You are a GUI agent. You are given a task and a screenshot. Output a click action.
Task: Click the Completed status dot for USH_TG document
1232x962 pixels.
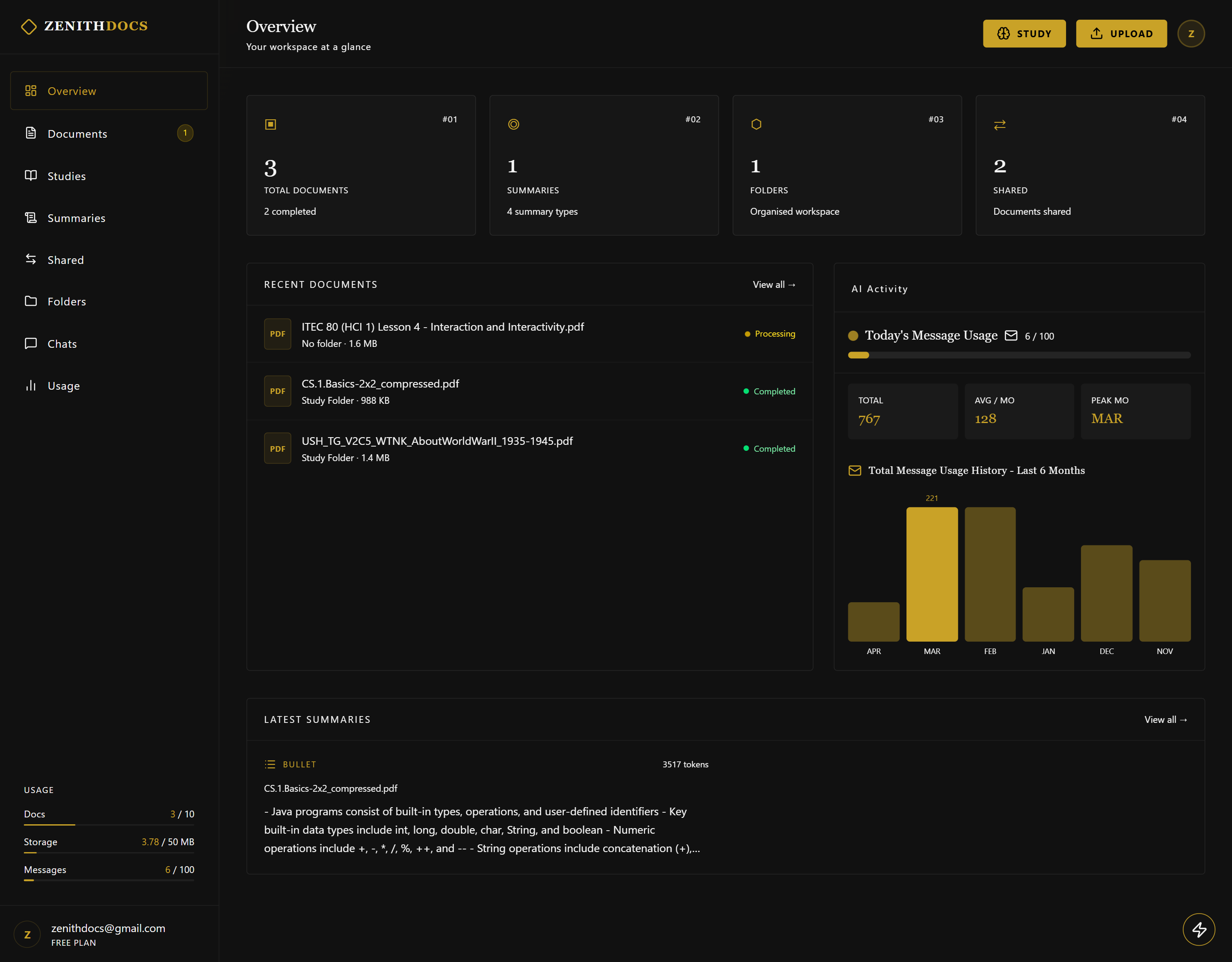click(x=747, y=448)
